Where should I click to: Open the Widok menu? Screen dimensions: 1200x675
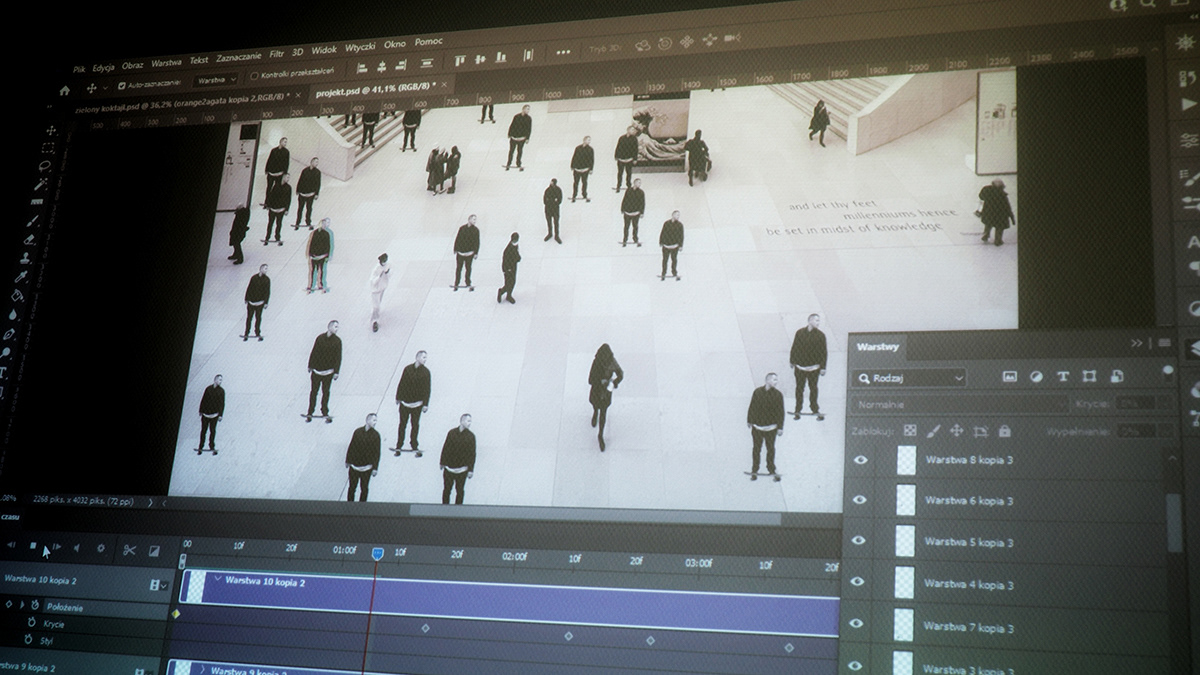[x=324, y=50]
